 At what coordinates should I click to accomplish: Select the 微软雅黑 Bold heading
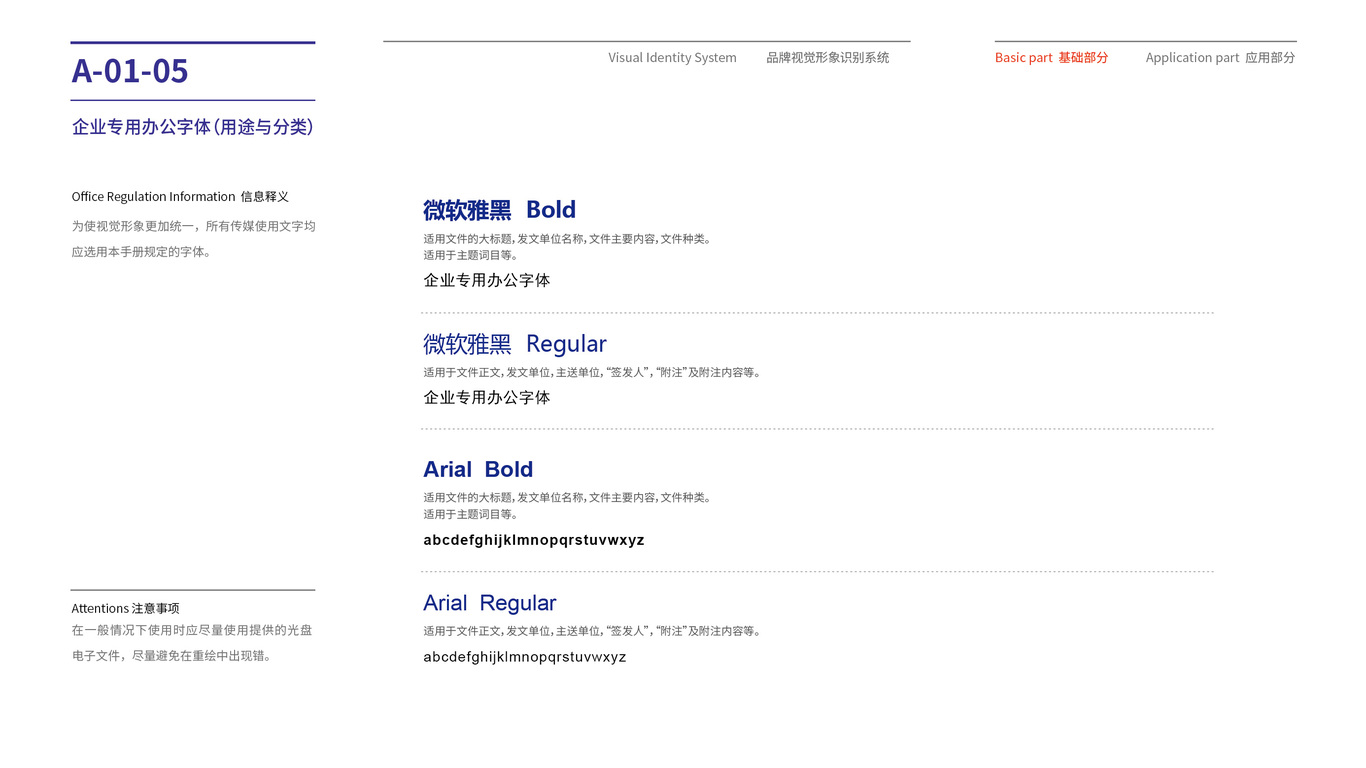[x=499, y=210]
